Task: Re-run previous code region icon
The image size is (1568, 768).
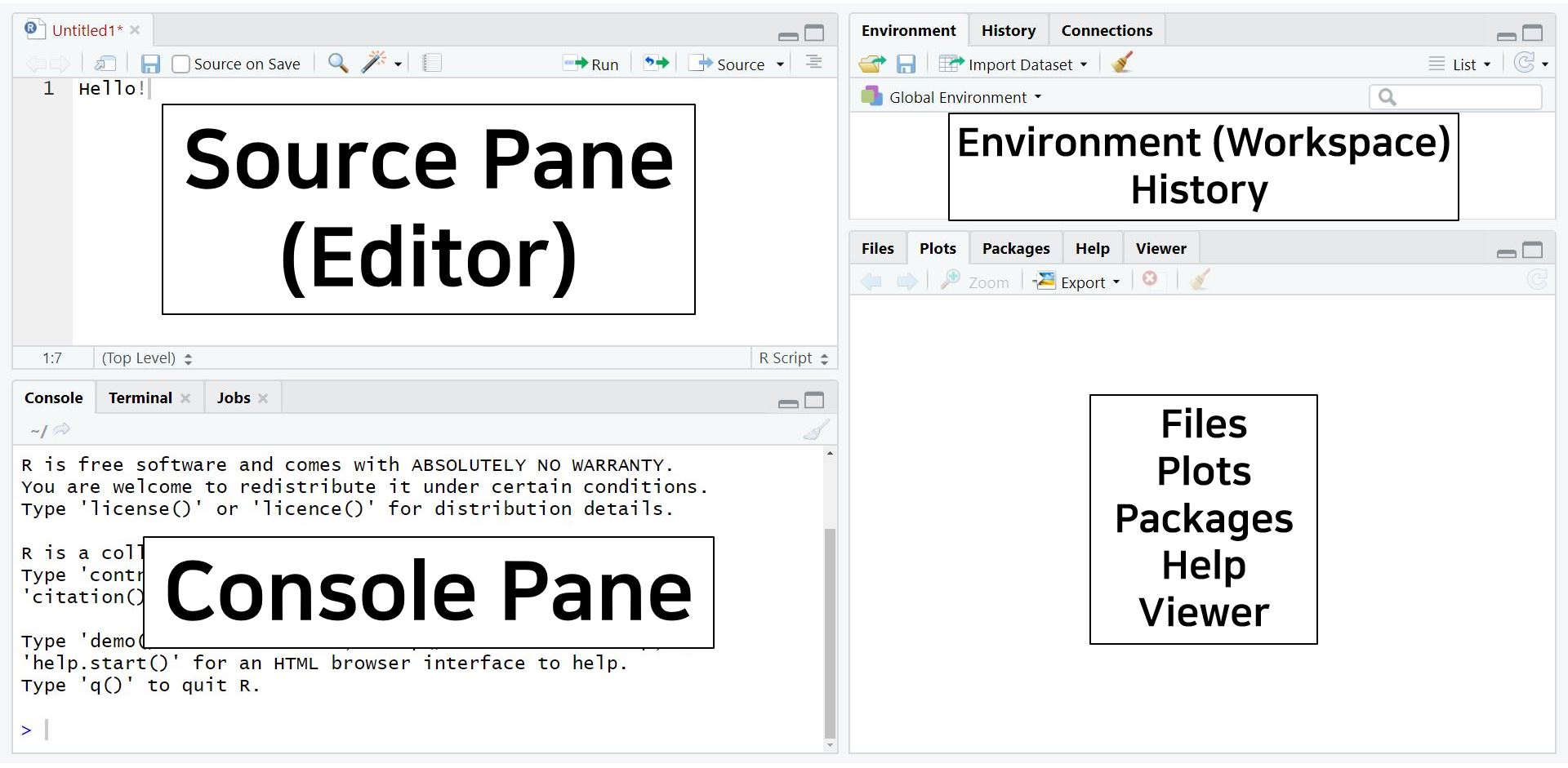Action: 656,64
